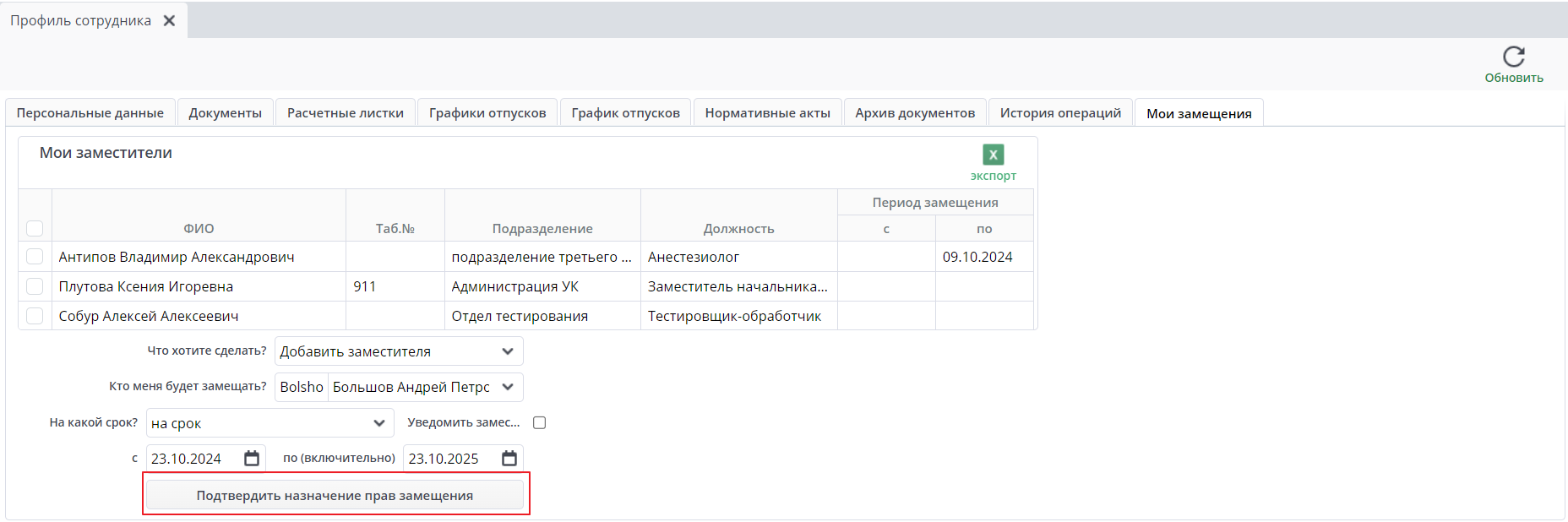Close the Профиль сотрудника tab
Screen dimensions: 1568x522
(170, 20)
